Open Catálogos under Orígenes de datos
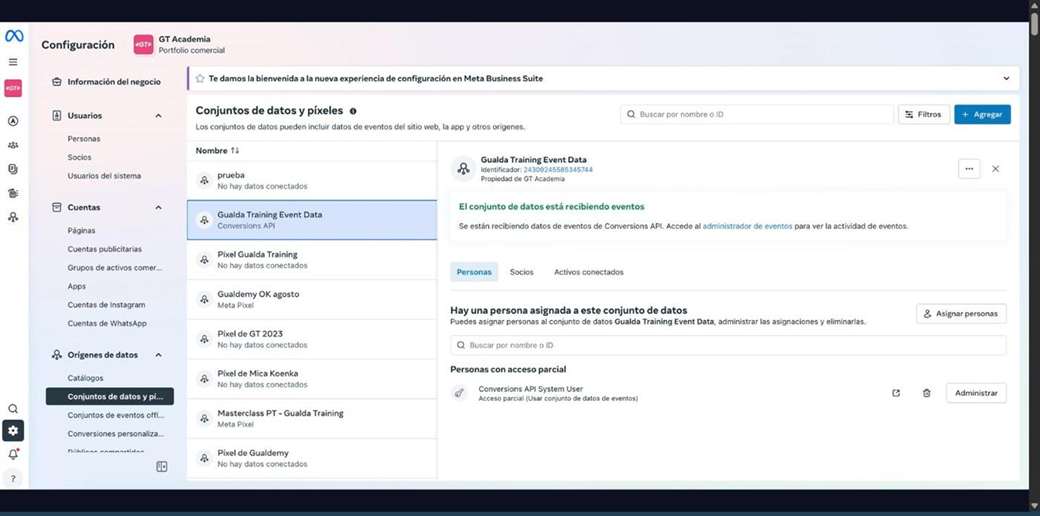The height and width of the screenshot is (516, 1040). pos(85,377)
